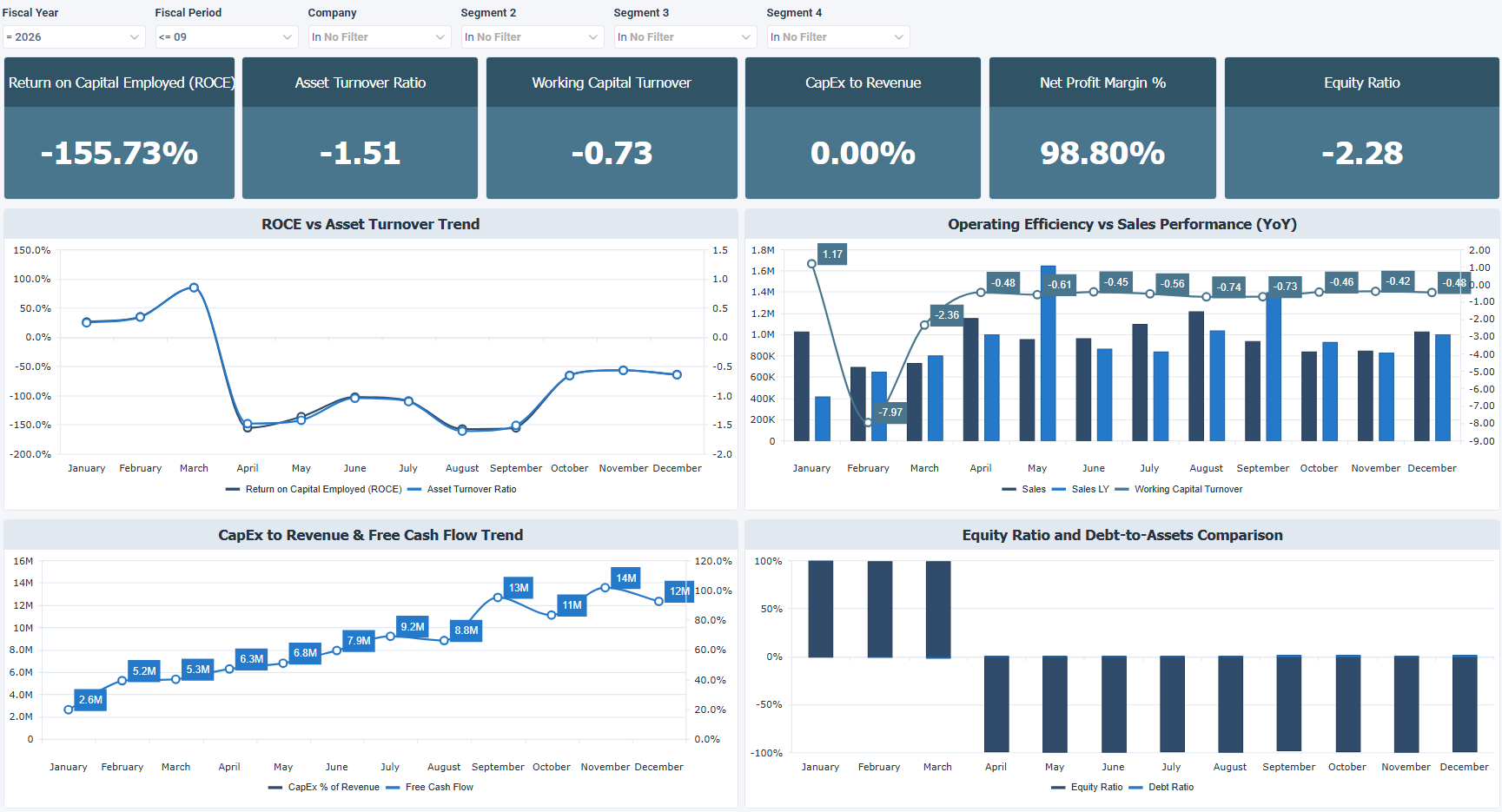
Task: Click the -7.97 February data label
Action: [x=890, y=413]
